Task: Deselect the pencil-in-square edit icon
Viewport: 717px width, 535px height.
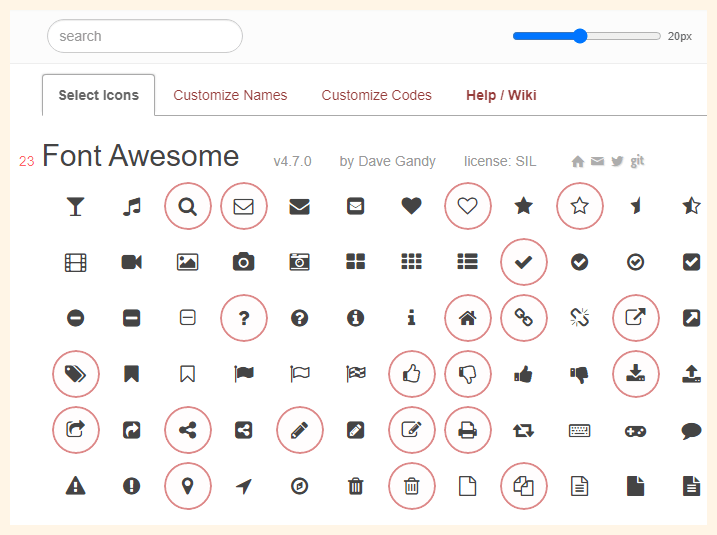Action: (x=412, y=430)
